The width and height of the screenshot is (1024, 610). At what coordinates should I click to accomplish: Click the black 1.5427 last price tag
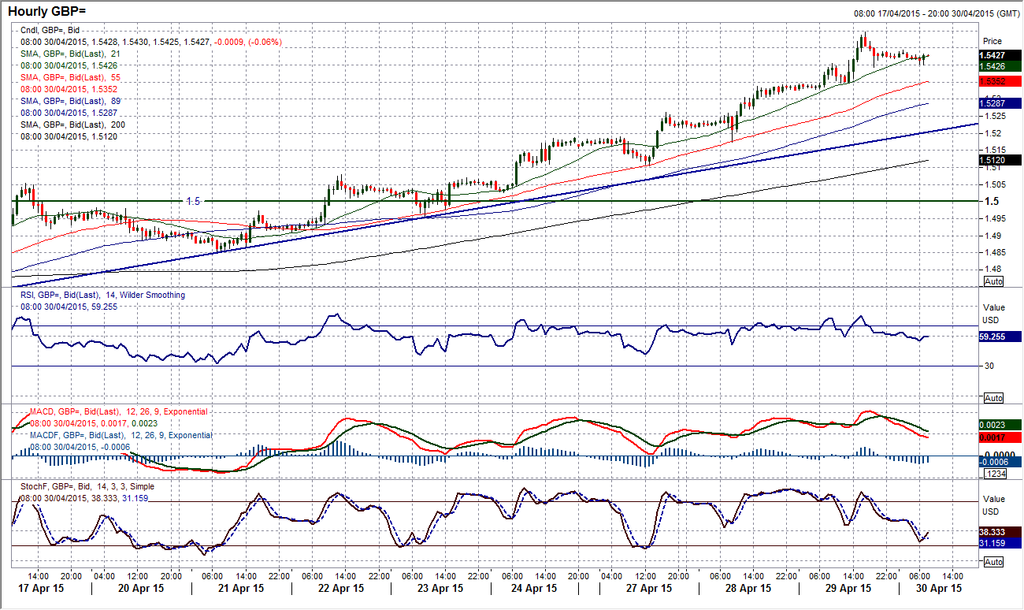click(1000, 56)
